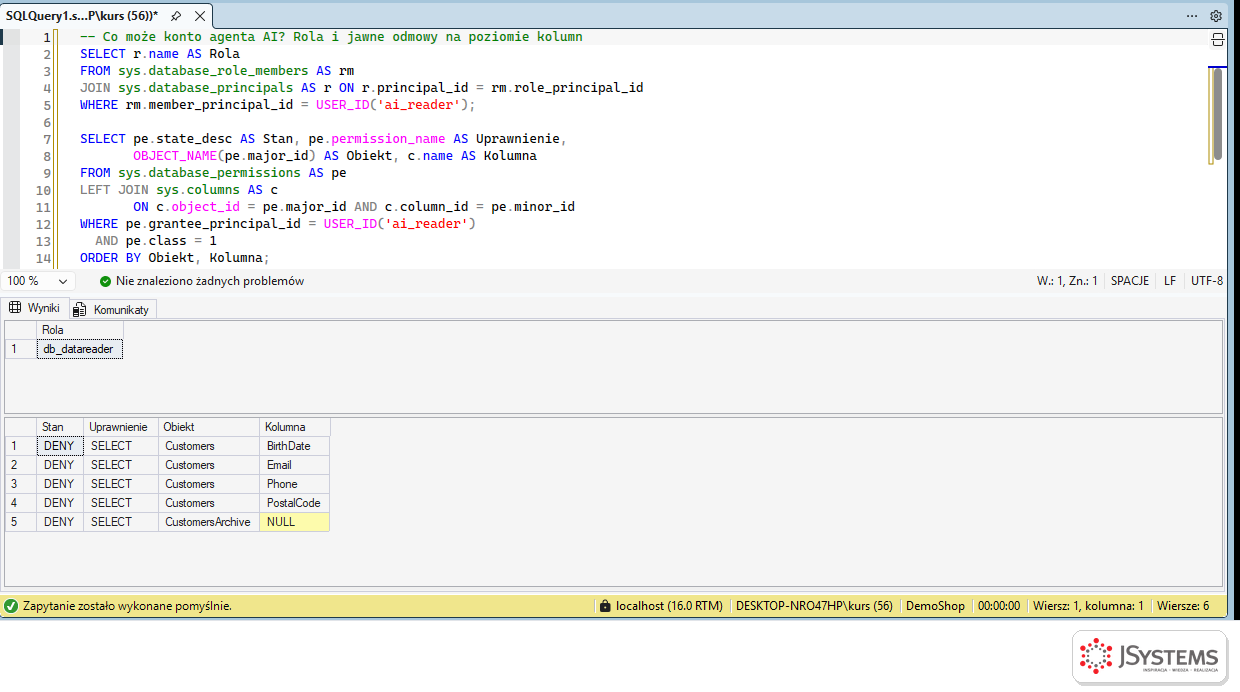The image size is (1240, 692).
Task: Click the editor vertical scrollbar thumb
Action: tap(1217, 114)
